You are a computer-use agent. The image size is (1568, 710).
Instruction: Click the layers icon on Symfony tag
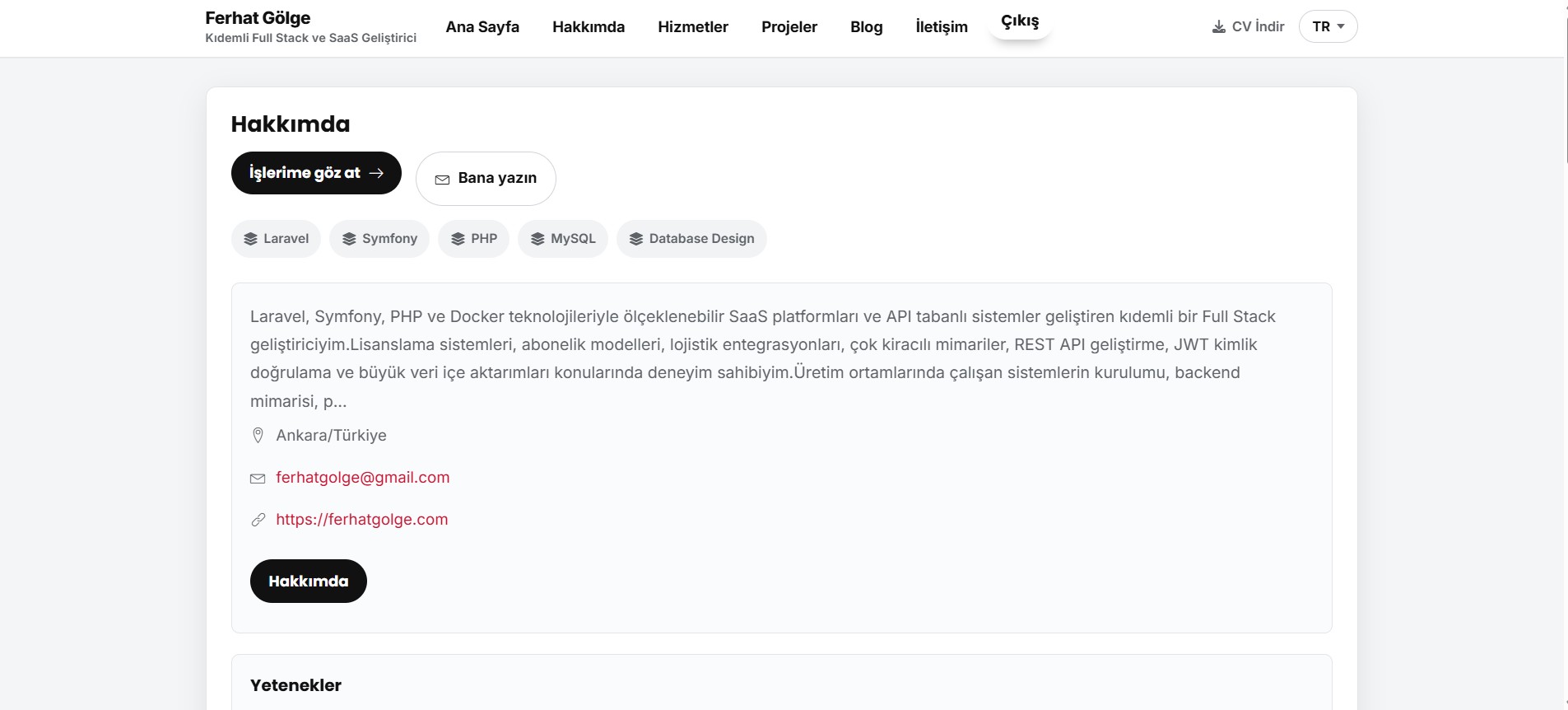(x=349, y=239)
